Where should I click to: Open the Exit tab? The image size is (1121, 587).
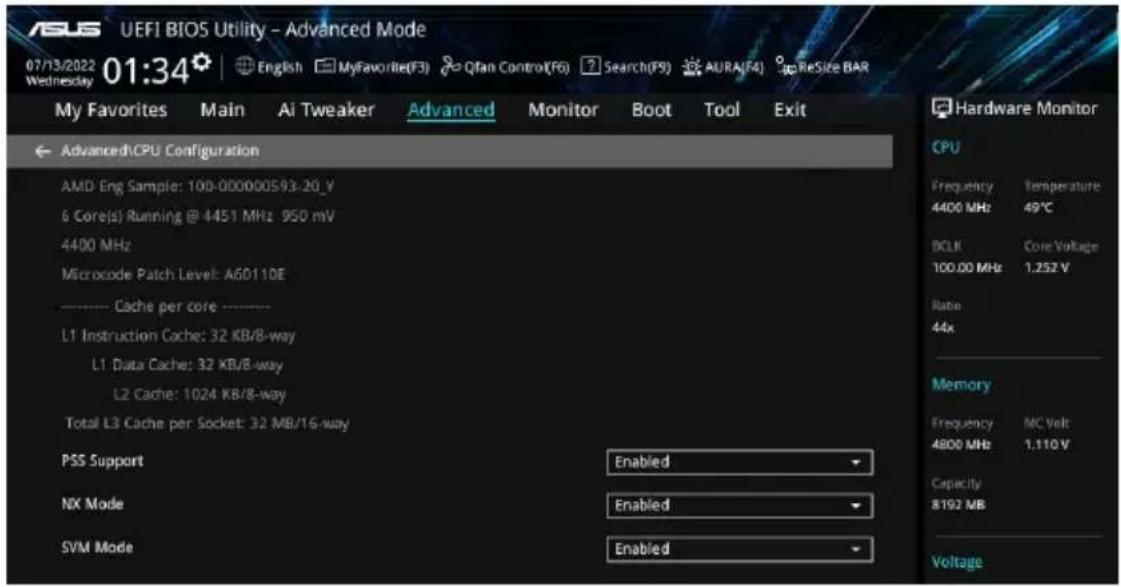(790, 110)
